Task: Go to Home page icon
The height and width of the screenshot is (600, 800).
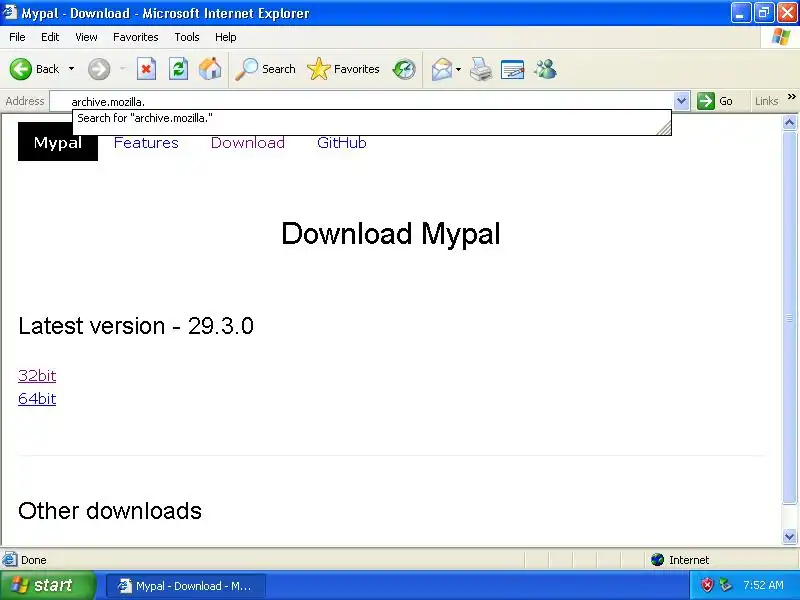Action: click(210, 69)
